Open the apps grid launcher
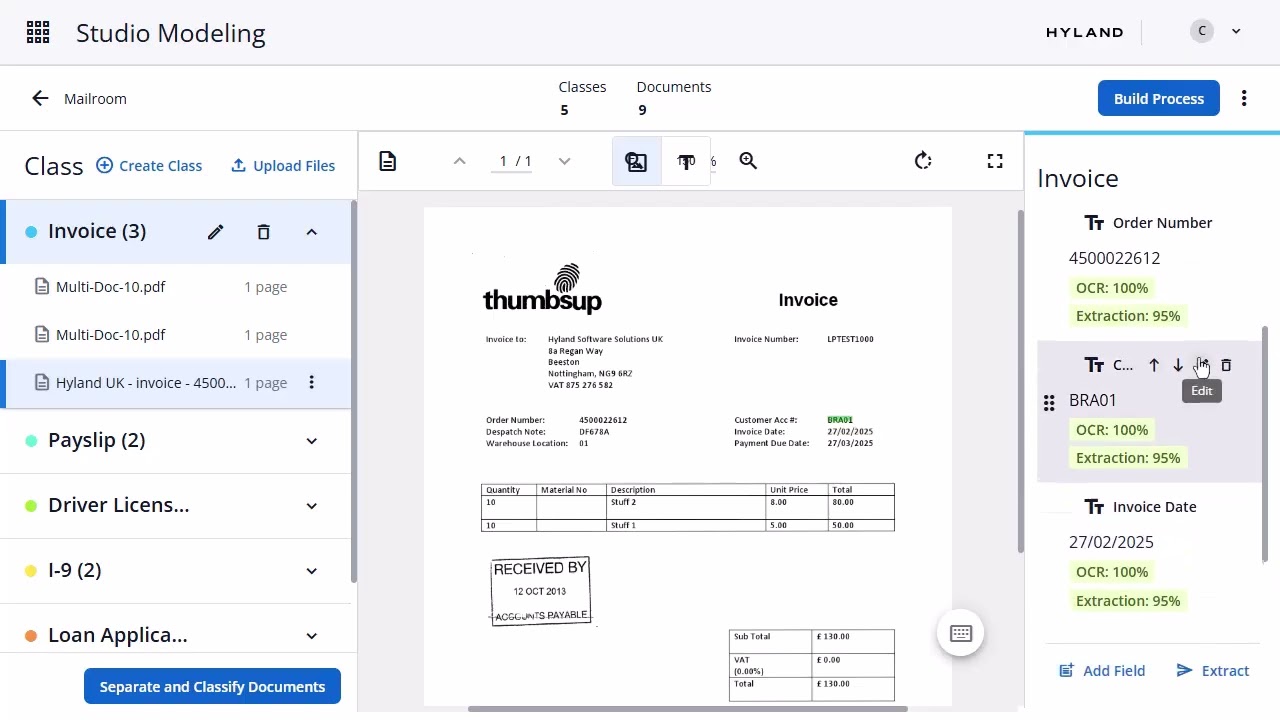 [38, 33]
